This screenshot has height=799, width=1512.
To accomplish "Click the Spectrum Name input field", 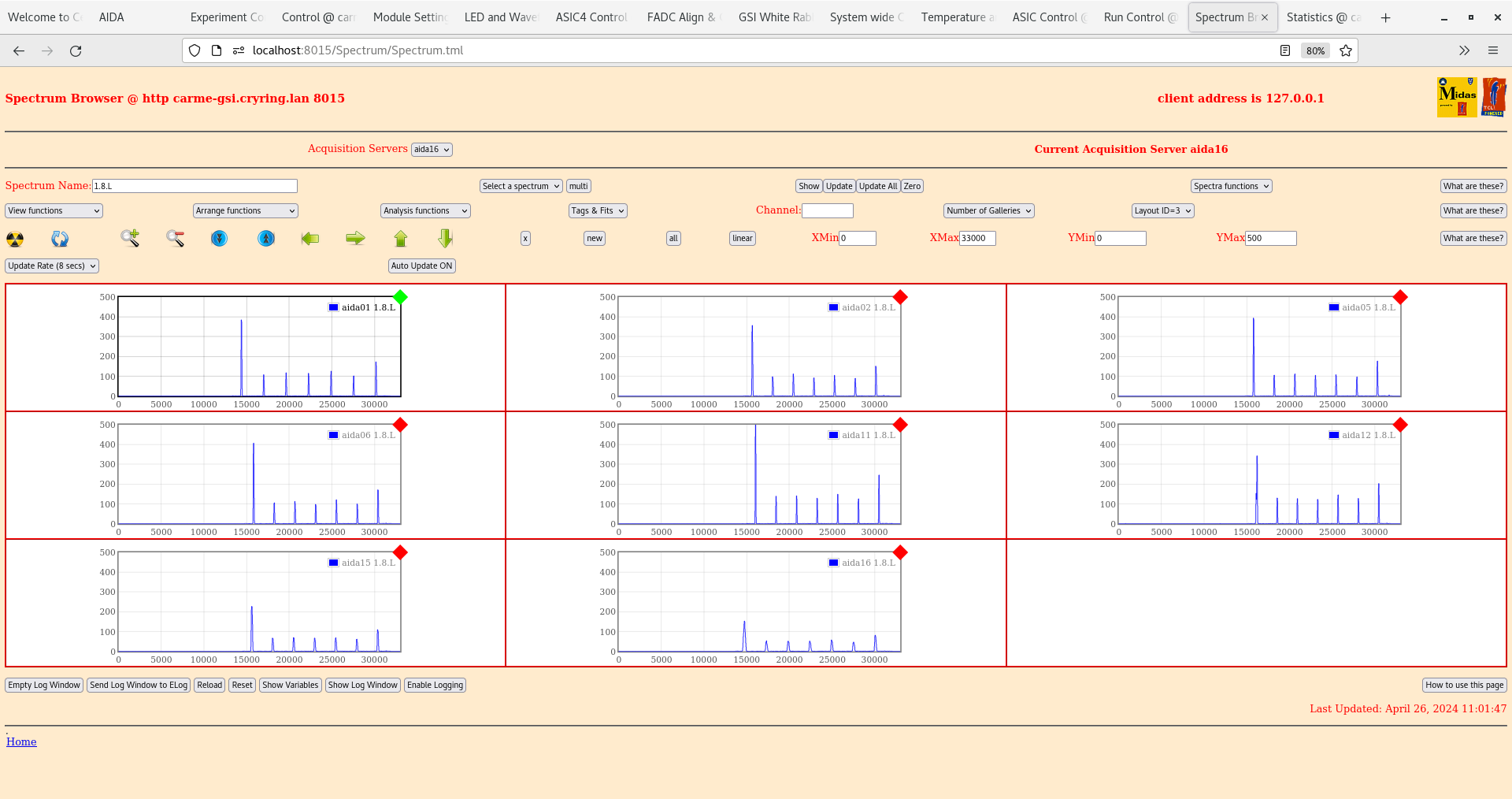I will coord(195,187).
